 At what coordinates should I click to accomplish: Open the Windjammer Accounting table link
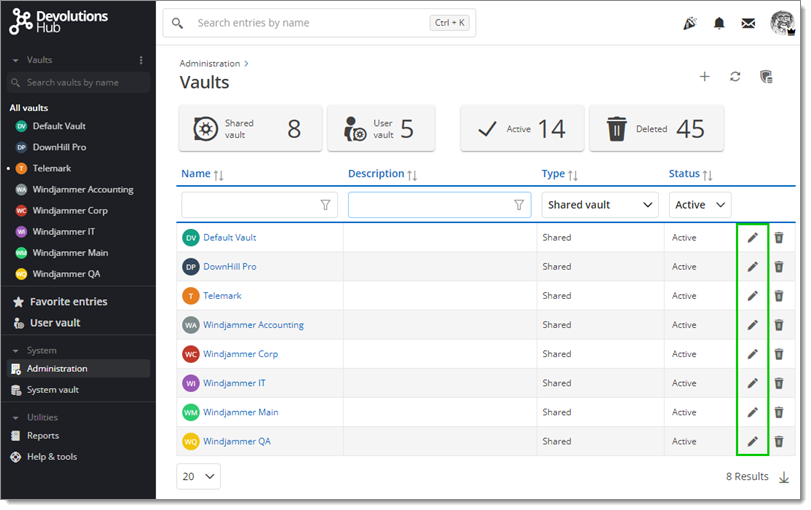coord(253,325)
